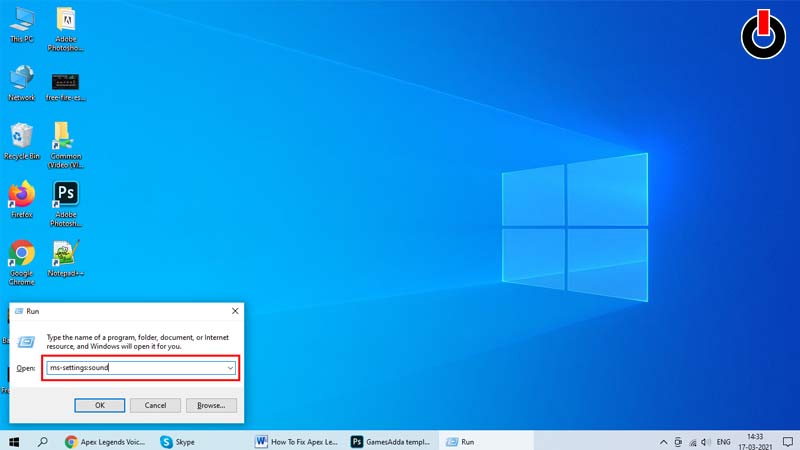
Task: Launch Google Chrome from the desktop shortcut
Action: [21, 262]
